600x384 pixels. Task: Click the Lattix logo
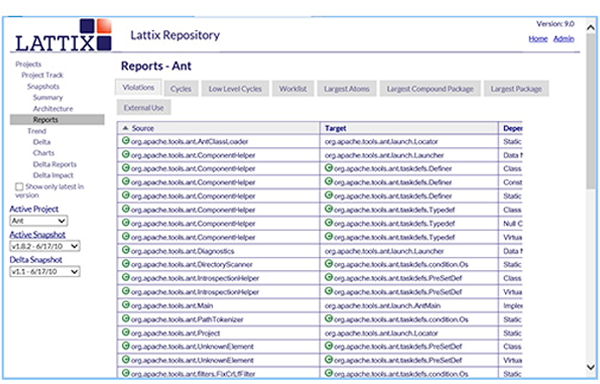click(64, 35)
